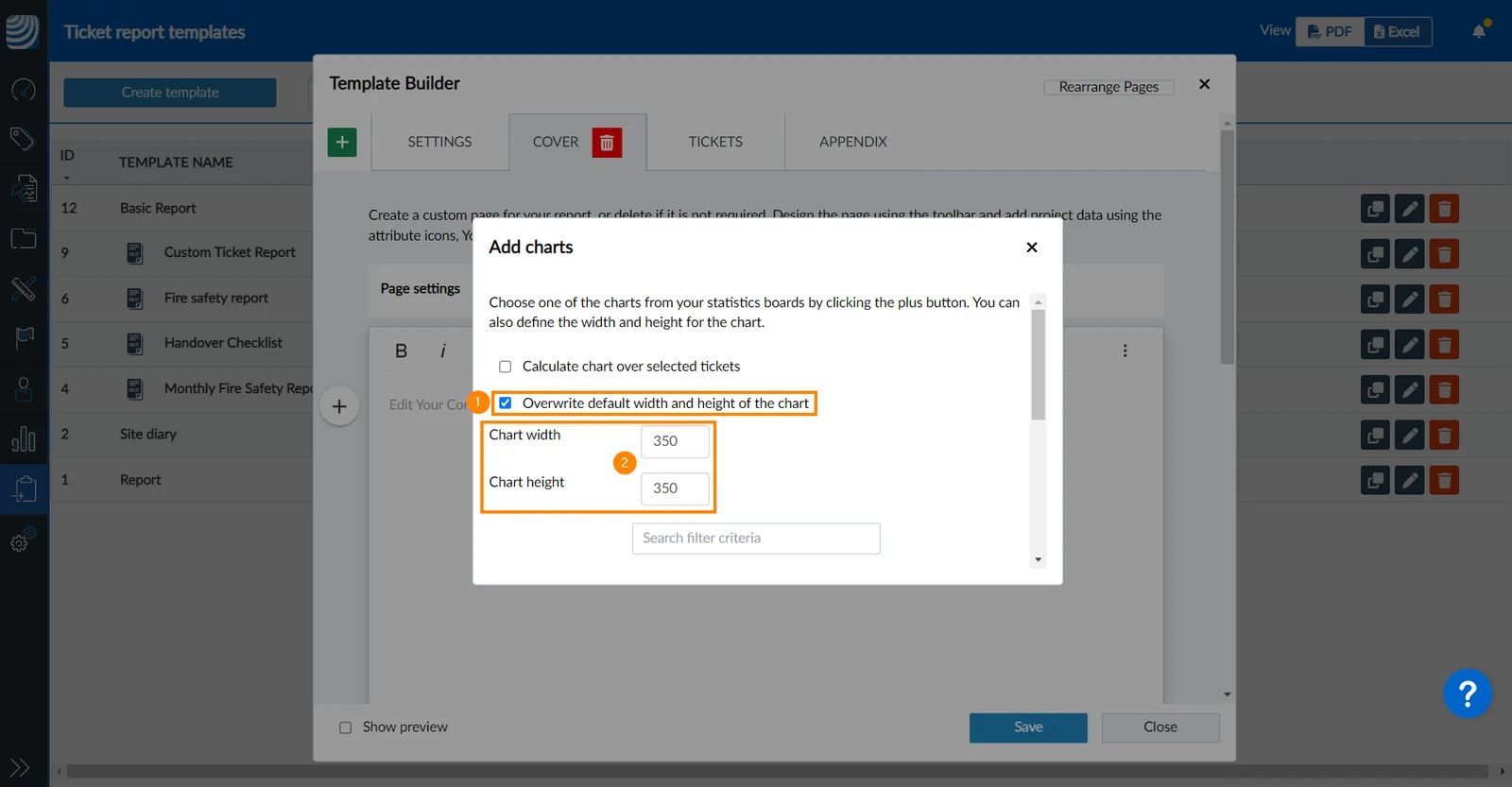Click the Save button
Image resolution: width=1512 pixels, height=787 pixels.
coord(1028,727)
